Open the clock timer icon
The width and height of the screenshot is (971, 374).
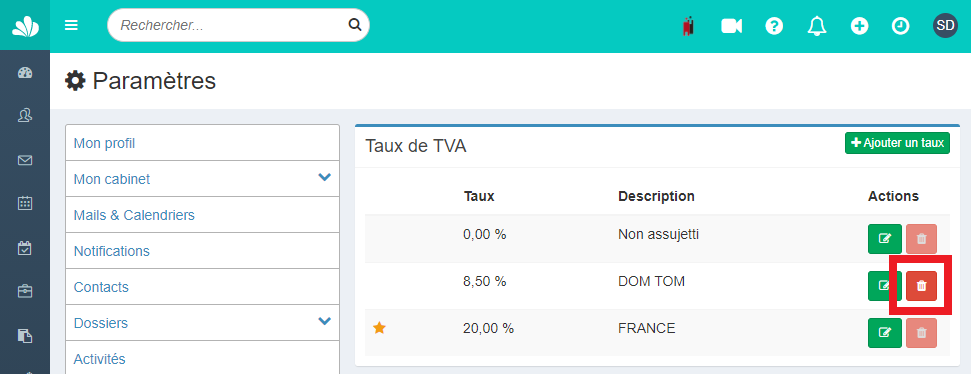point(900,26)
